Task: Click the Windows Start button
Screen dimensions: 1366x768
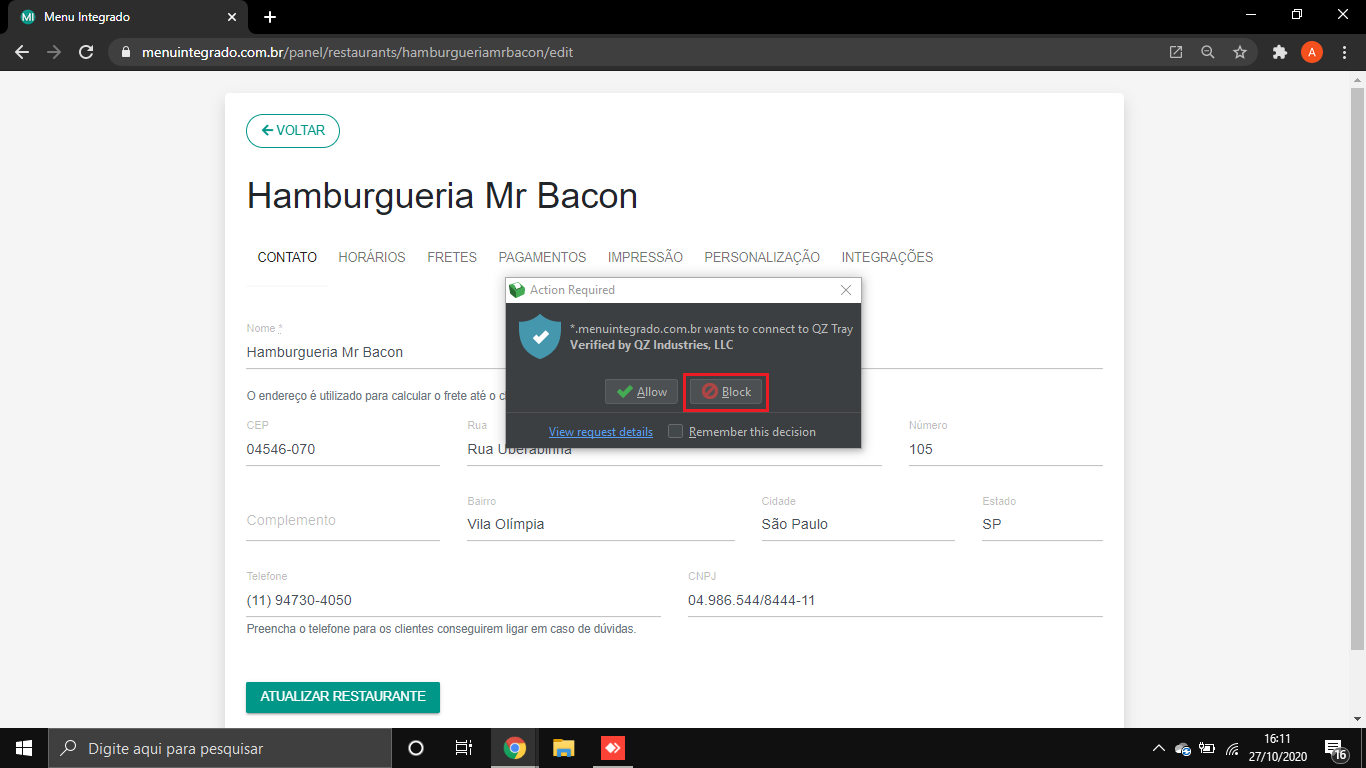Action: point(24,748)
